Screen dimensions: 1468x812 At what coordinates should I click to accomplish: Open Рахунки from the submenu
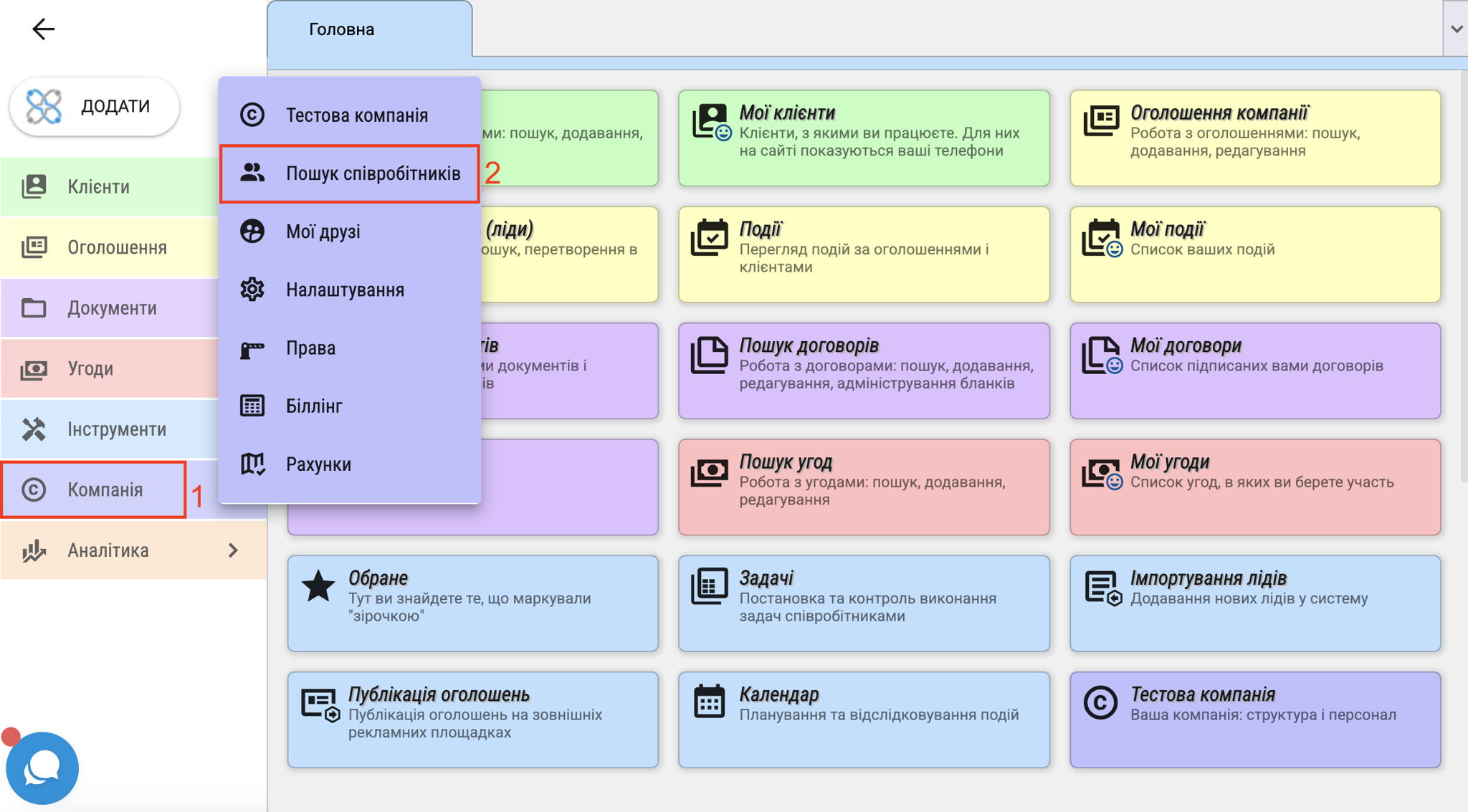(x=350, y=464)
